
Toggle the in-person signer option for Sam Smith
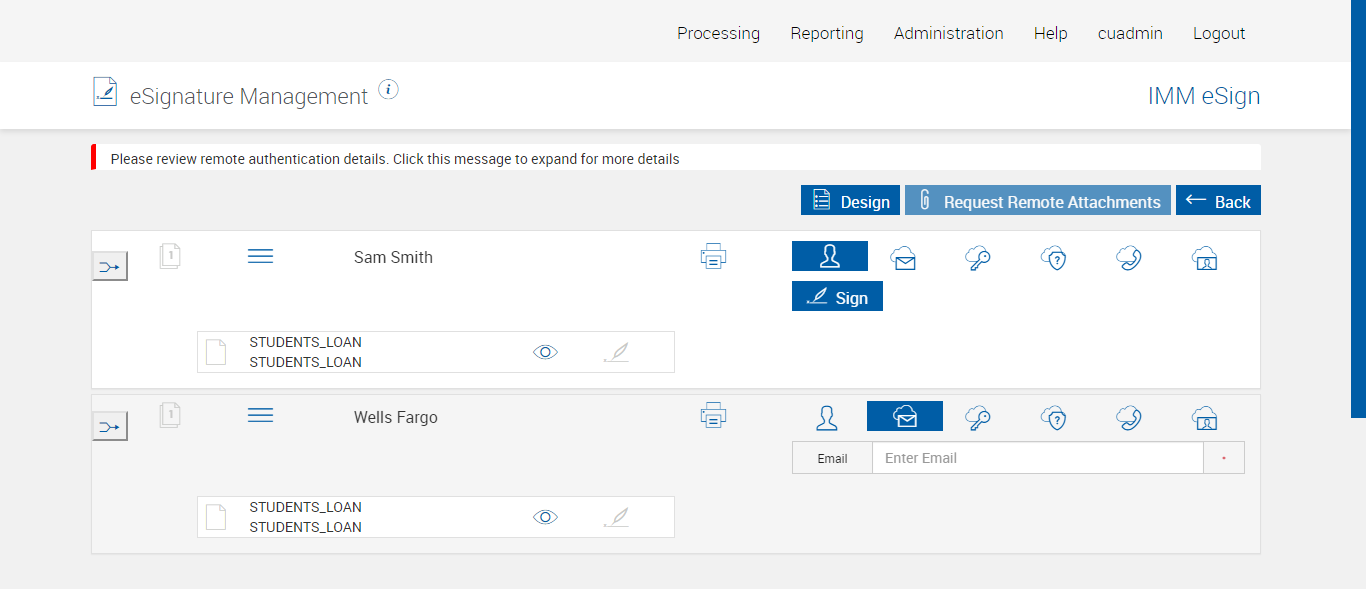pyautogui.click(x=829, y=256)
